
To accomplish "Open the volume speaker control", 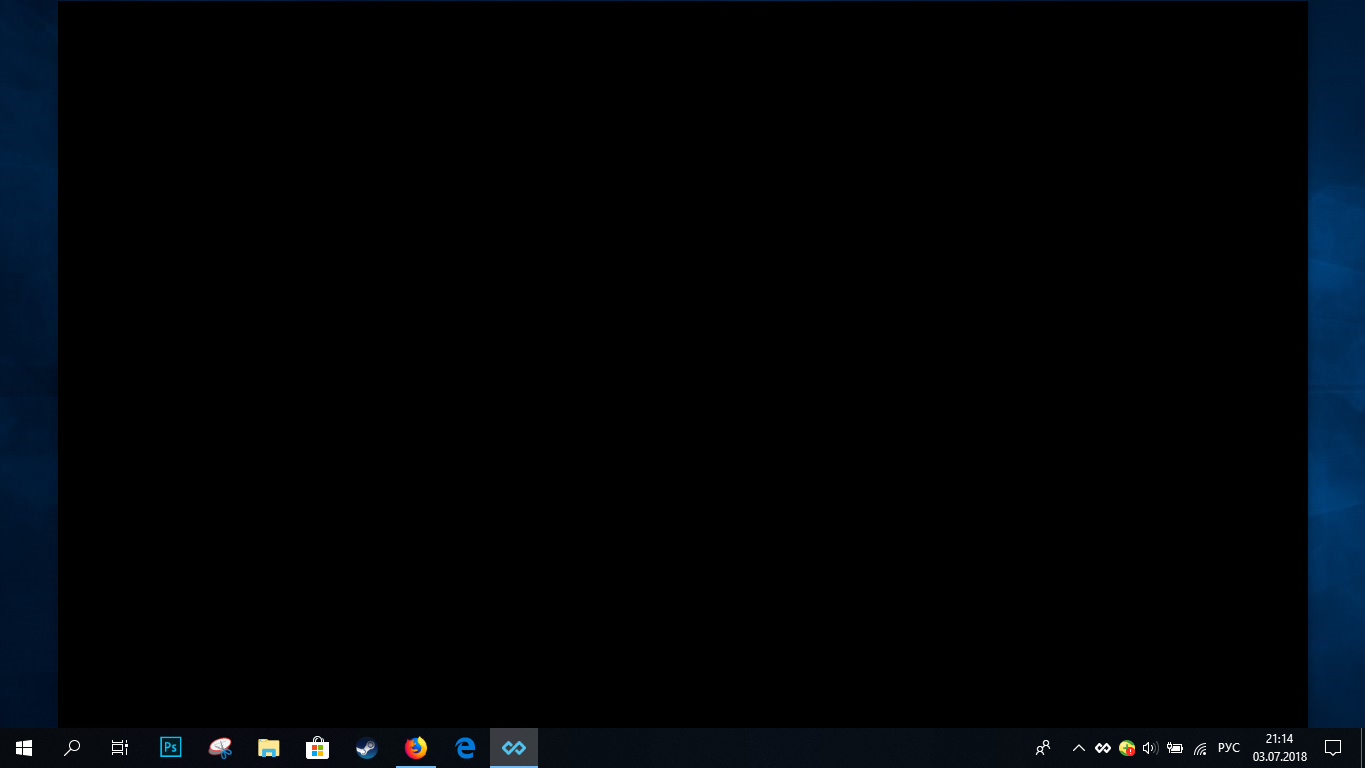I will (x=1150, y=748).
